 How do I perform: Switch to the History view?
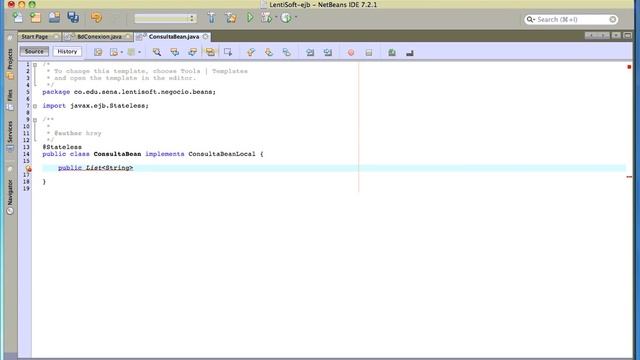pos(67,51)
